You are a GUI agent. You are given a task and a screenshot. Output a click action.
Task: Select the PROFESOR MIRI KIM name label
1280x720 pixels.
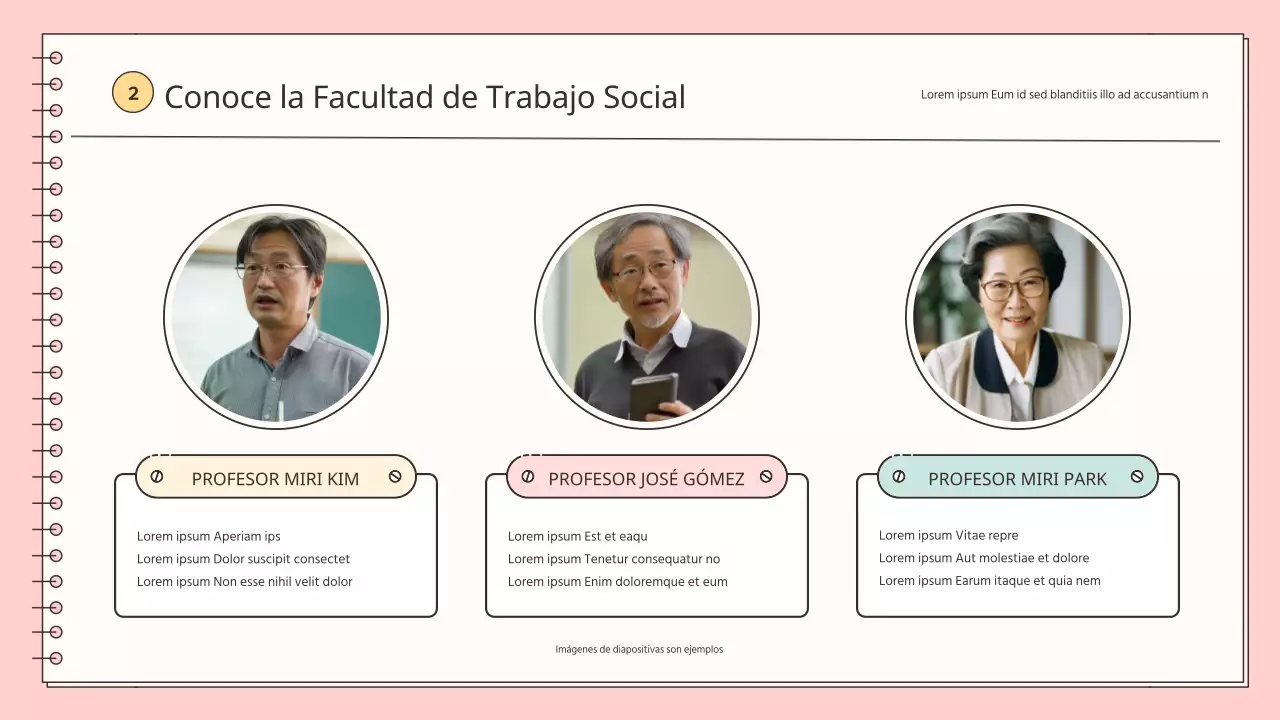[275, 479]
